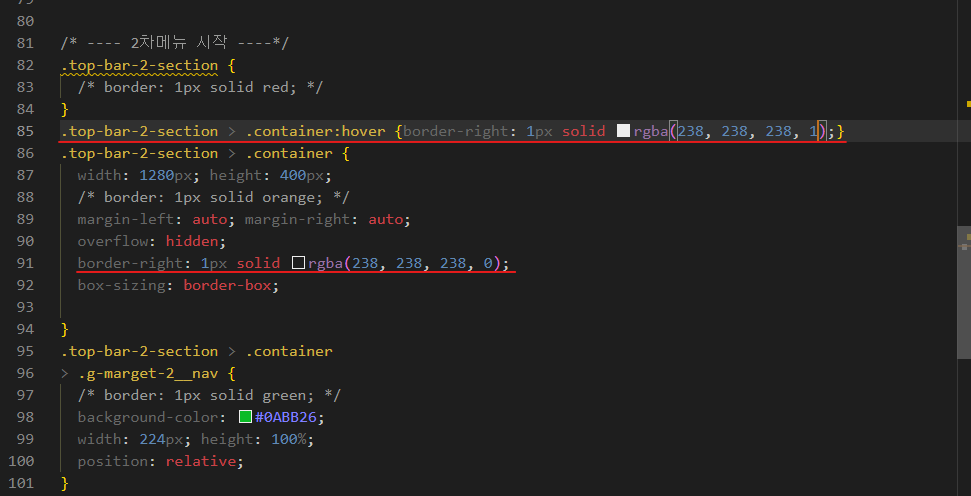This screenshot has height=496, width=971.
Task: Click the closing brace on line 84
Action: pyautogui.click(x=64, y=109)
